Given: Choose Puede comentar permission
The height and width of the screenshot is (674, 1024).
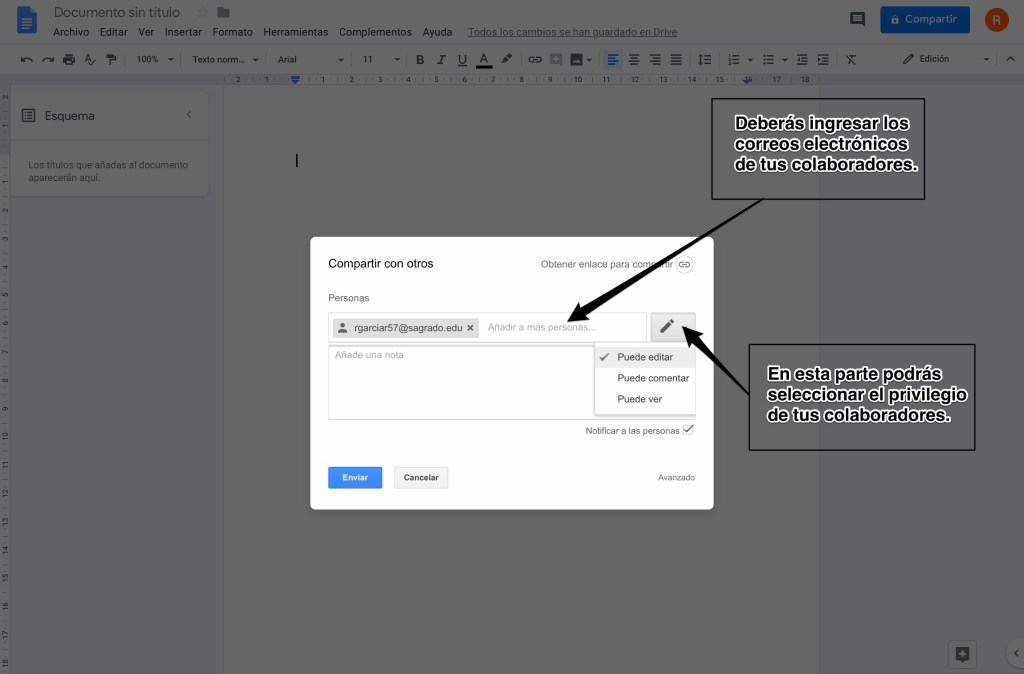Looking at the screenshot, I should click(x=653, y=378).
